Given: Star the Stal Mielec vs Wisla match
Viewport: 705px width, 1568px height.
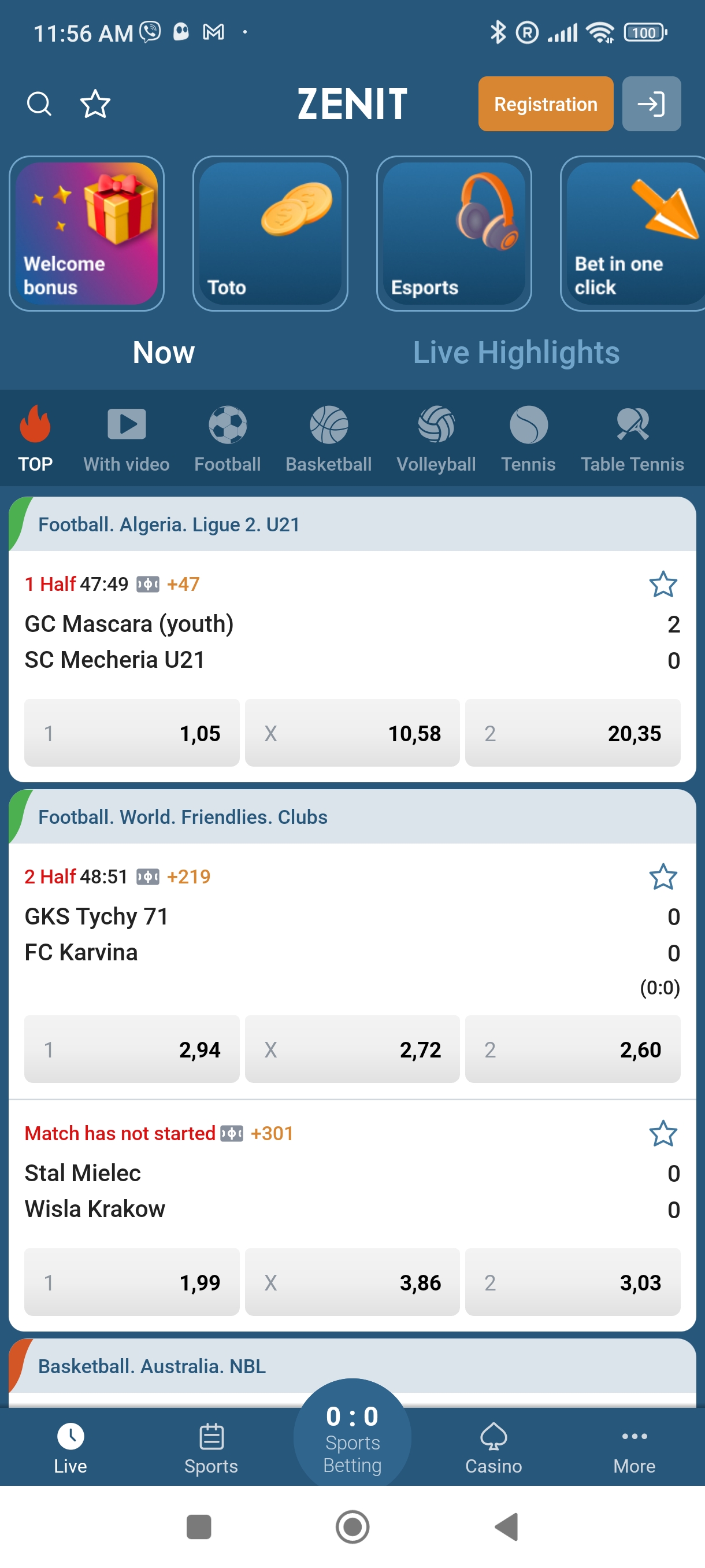Looking at the screenshot, I should 662,1133.
